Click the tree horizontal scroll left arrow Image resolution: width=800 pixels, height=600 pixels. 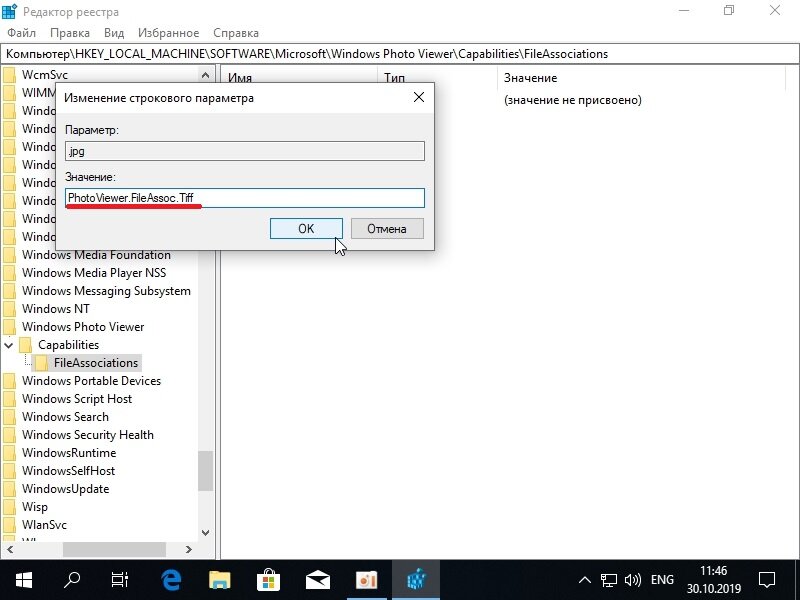pos(10,549)
